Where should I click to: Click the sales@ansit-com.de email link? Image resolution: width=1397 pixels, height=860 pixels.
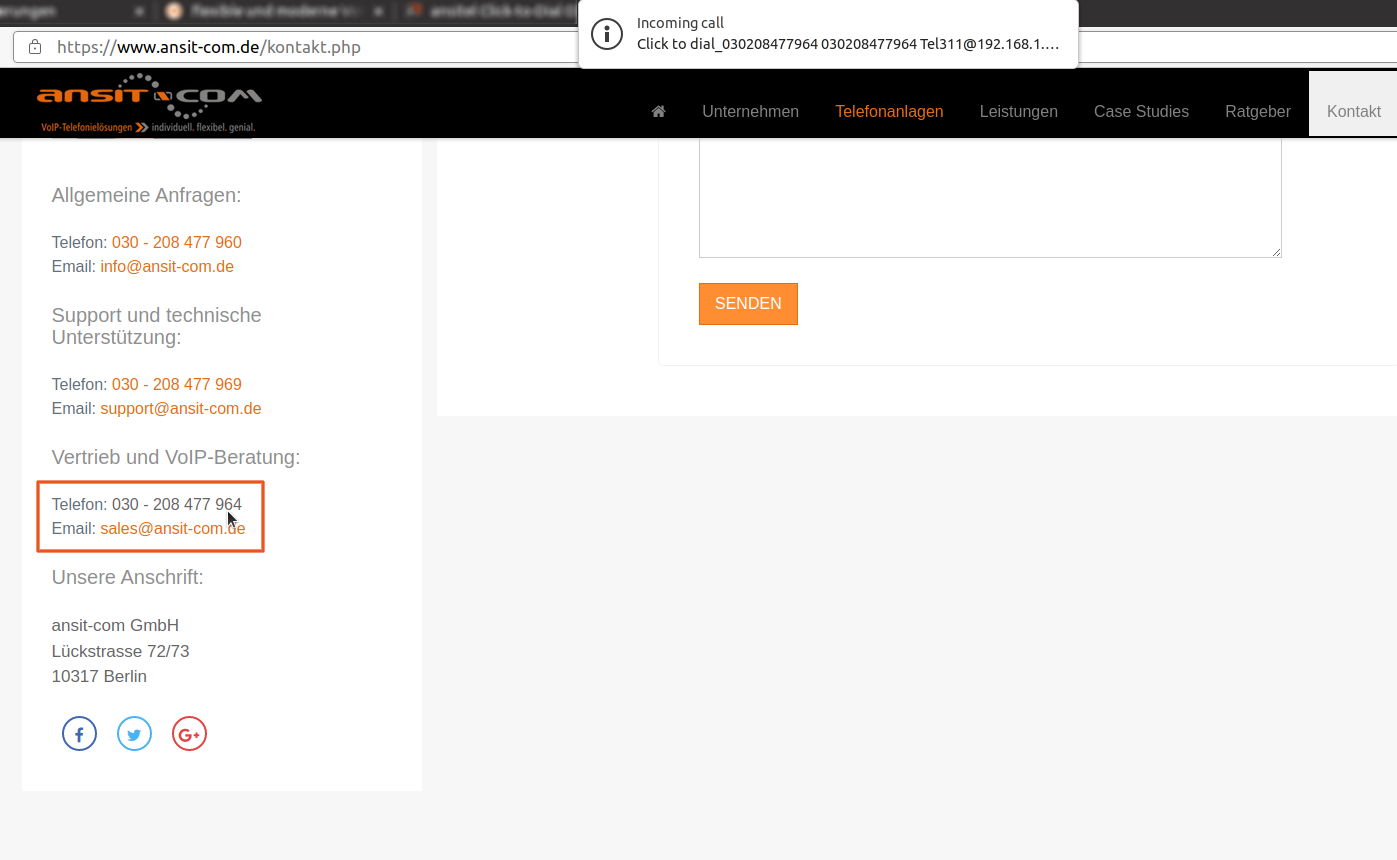(172, 529)
